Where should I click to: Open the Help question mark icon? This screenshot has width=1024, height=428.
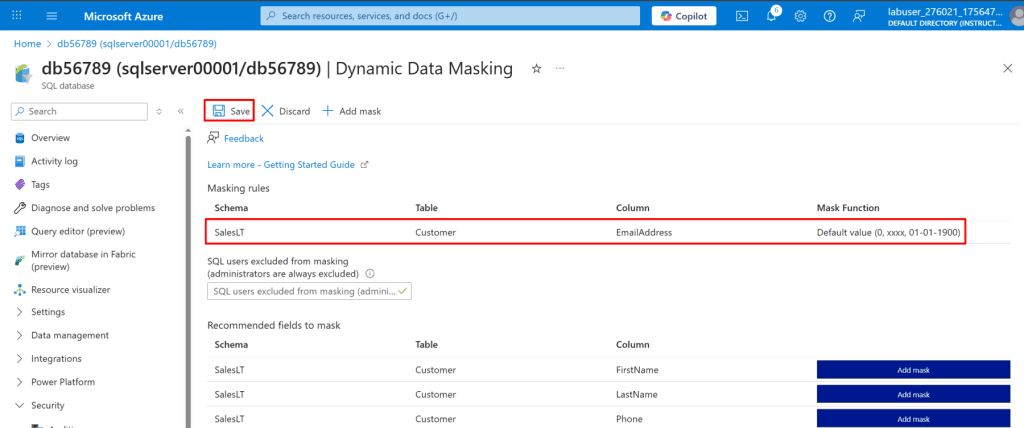(x=829, y=16)
